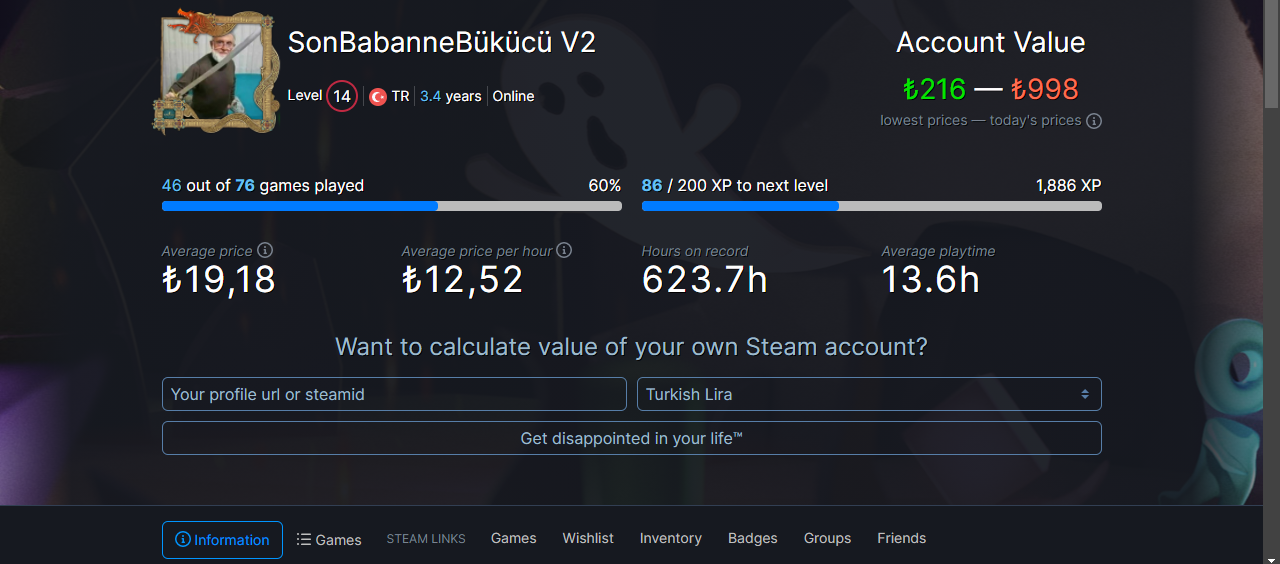1280x564 pixels.
Task: Open the Steam Games link
Action: point(513,538)
